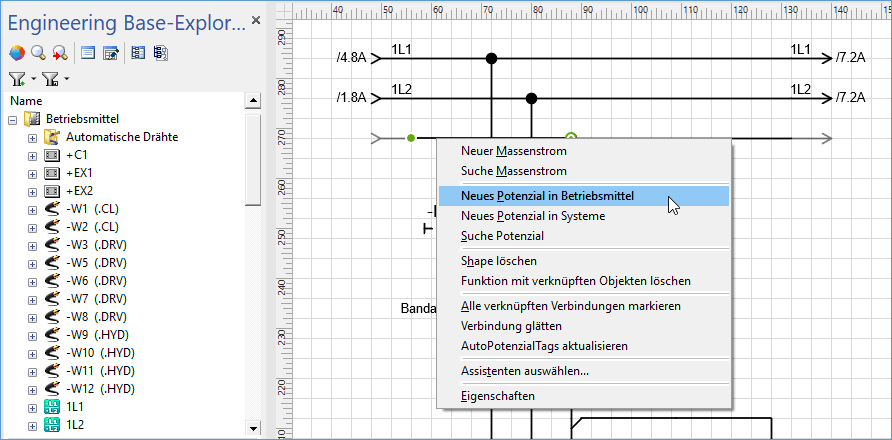Select Neues Potenzial in Betriebsmittel
Screen dimensions: 892x440
coord(547,196)
